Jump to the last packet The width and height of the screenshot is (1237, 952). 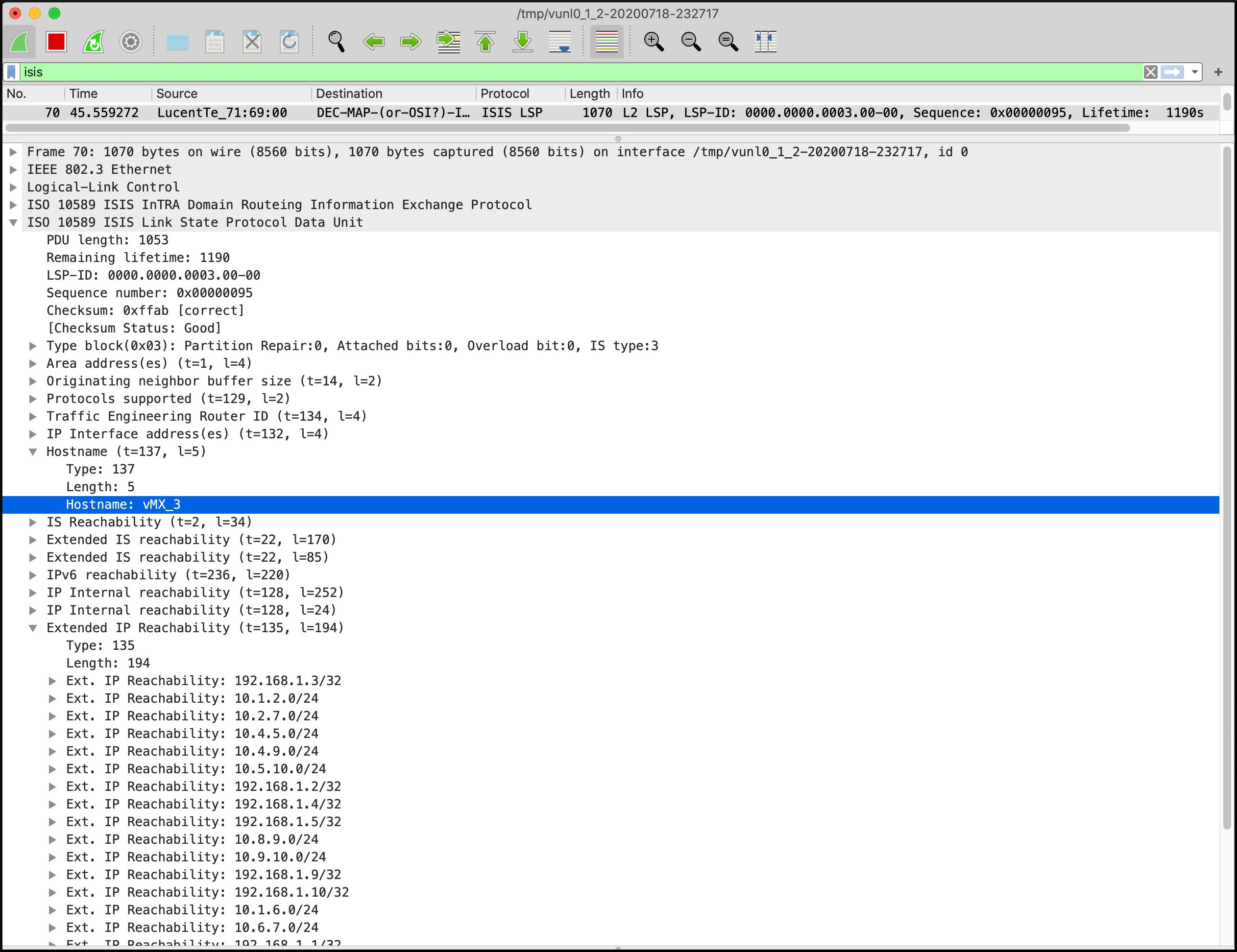pos(523,42)
